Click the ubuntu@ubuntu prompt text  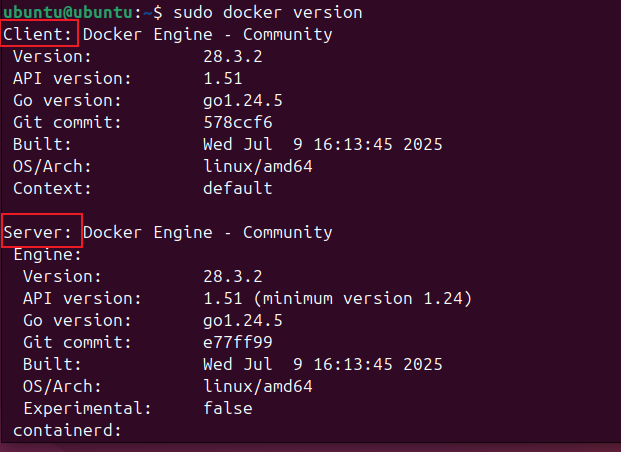68,12
